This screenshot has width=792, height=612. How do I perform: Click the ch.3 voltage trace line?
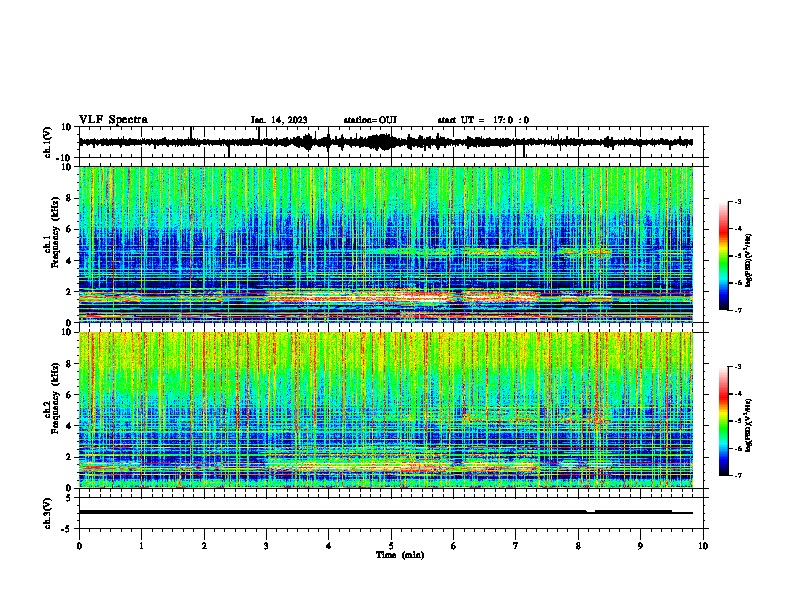click(385, 512)
